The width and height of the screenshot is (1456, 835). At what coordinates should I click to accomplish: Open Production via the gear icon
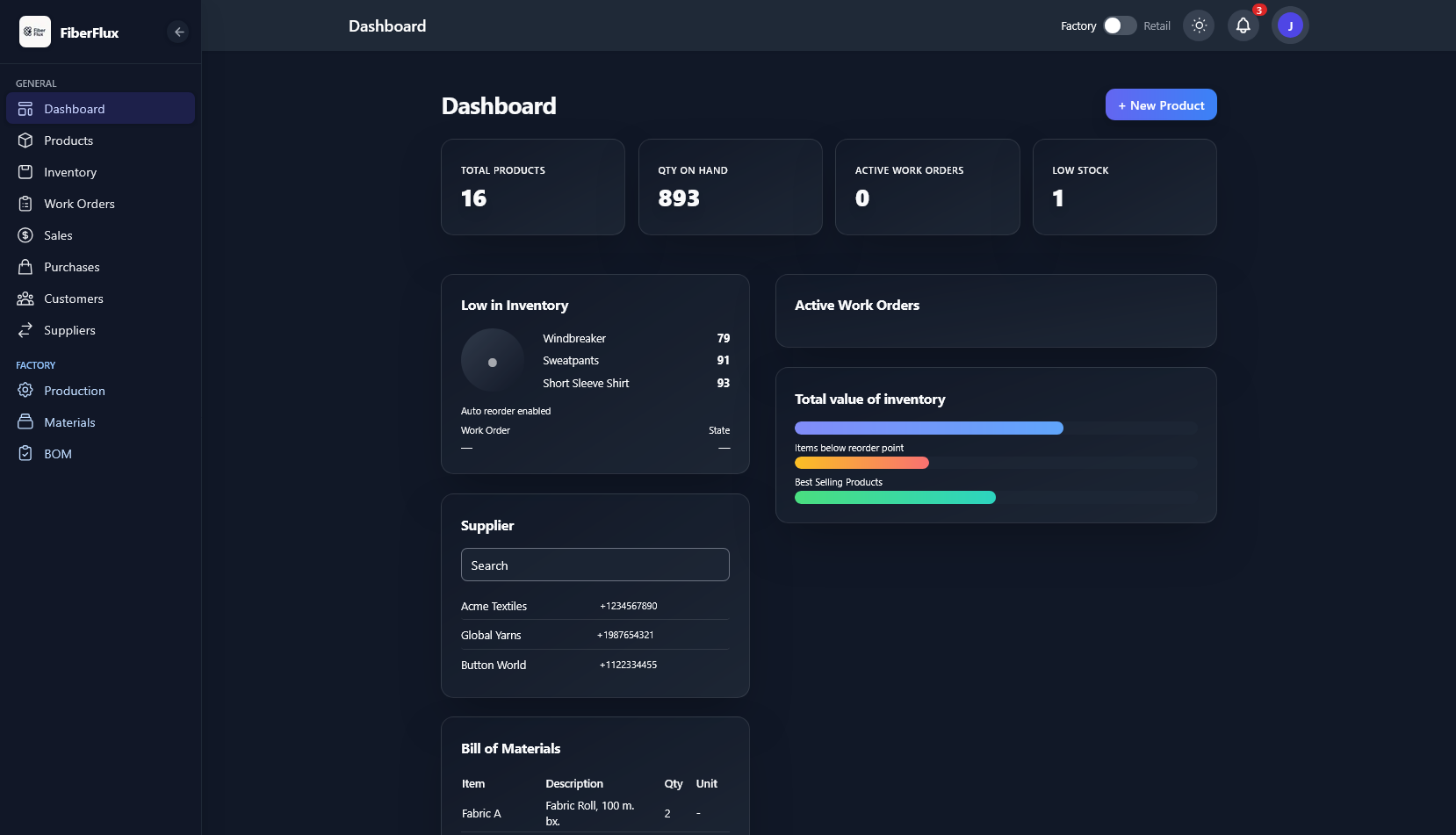pos(25,391)
